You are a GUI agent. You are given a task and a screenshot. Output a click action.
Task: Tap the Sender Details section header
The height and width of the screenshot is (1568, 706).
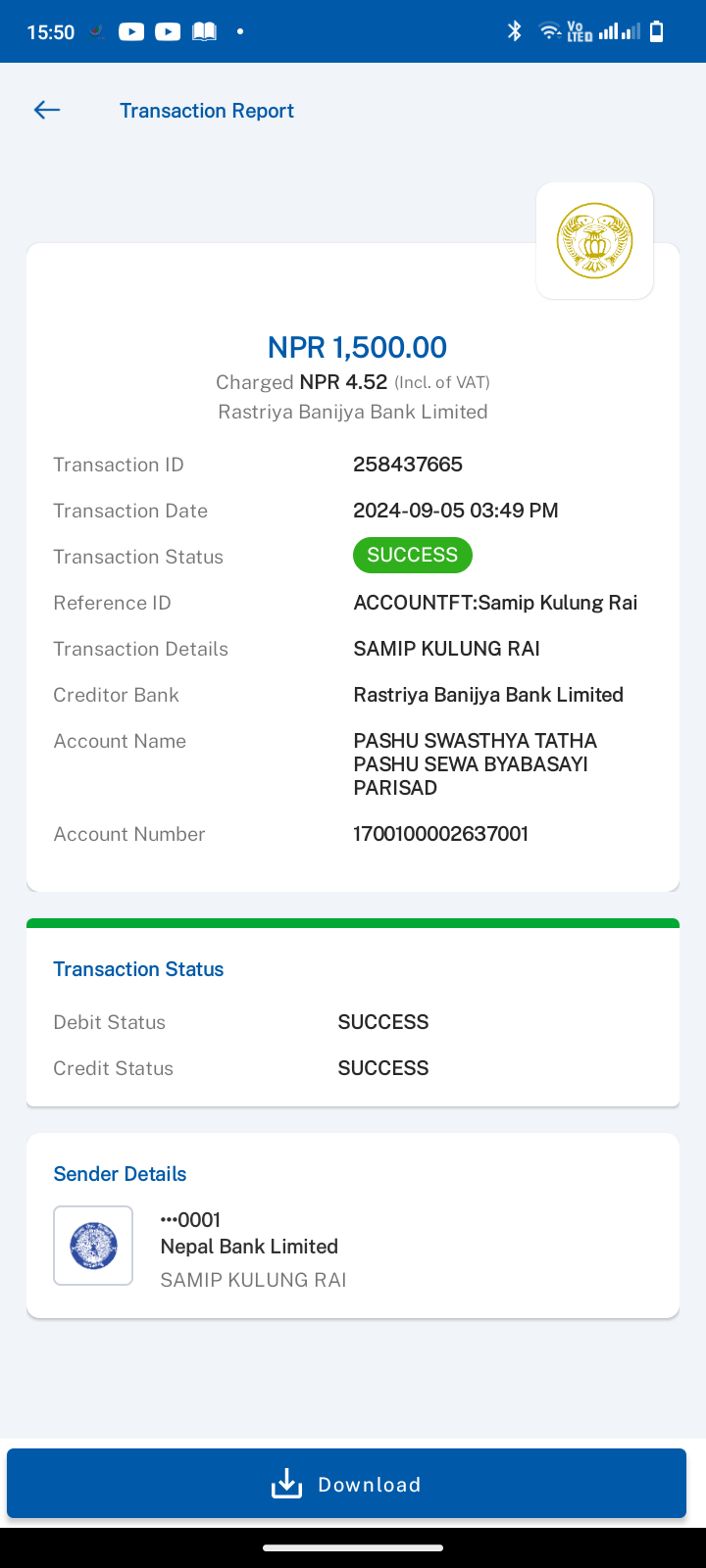click(x=120, y=1174)
